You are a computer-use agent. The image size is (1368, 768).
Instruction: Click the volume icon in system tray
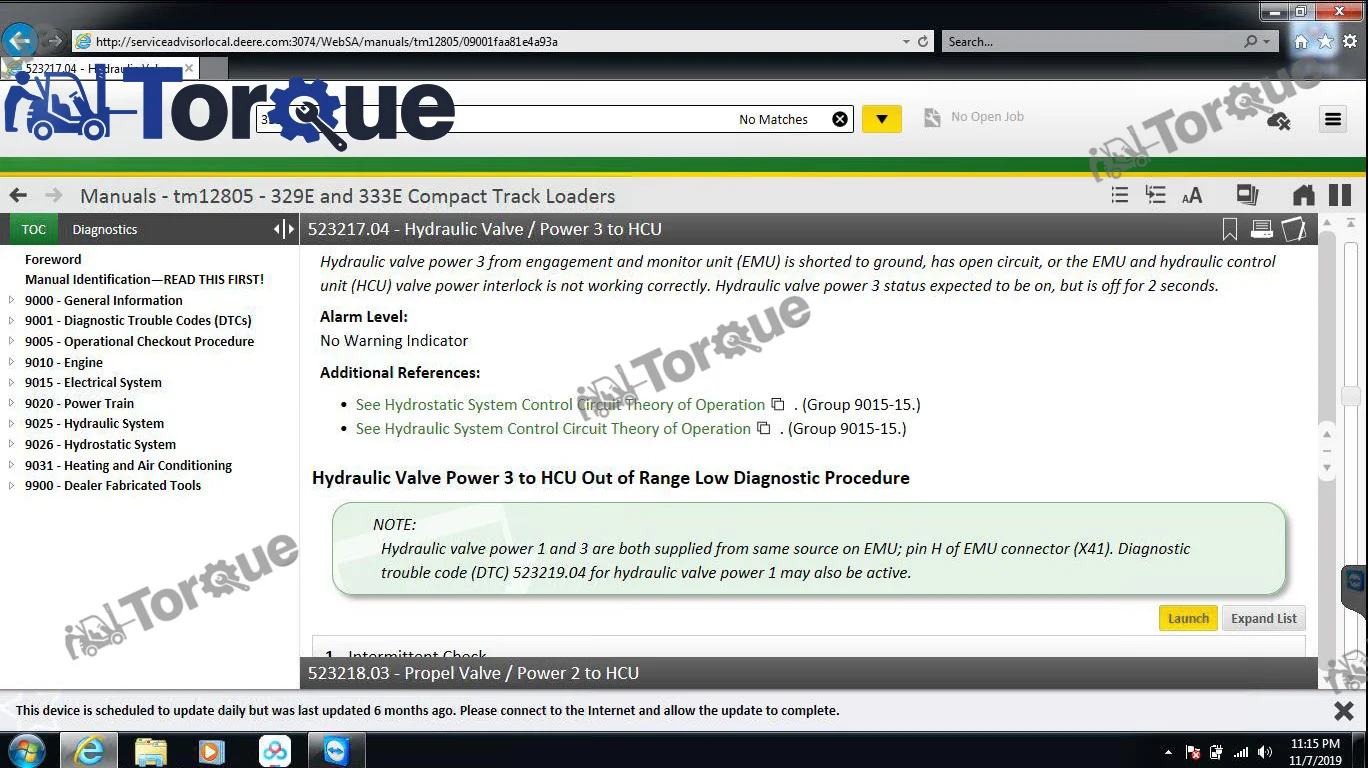1265,752
